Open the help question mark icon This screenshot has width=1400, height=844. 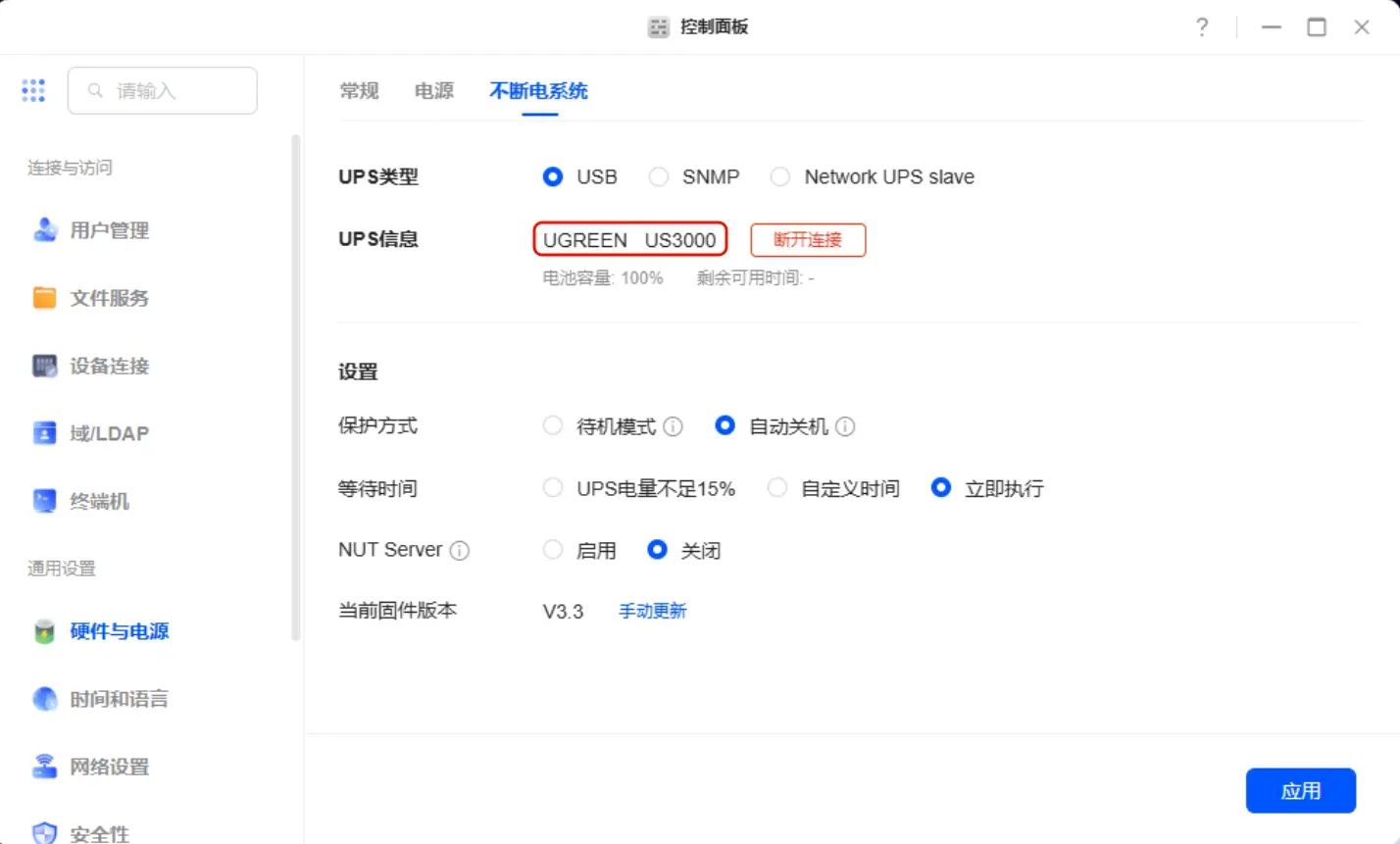pyautogui.click(x=1202, y=27)
